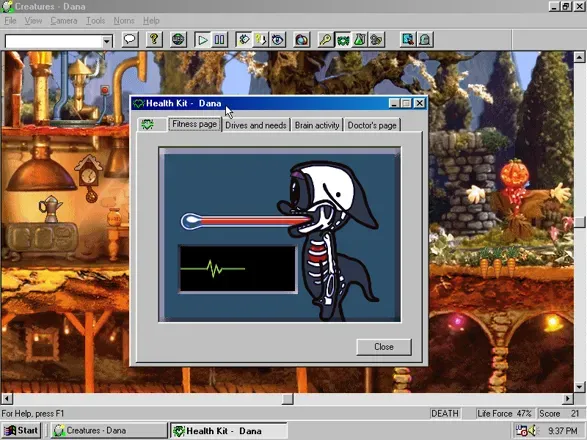Image resolution: width=587 pixels, height=440 pixels.
Task: Click horizontal scrollbar left arrow
Action: [7, 398]
